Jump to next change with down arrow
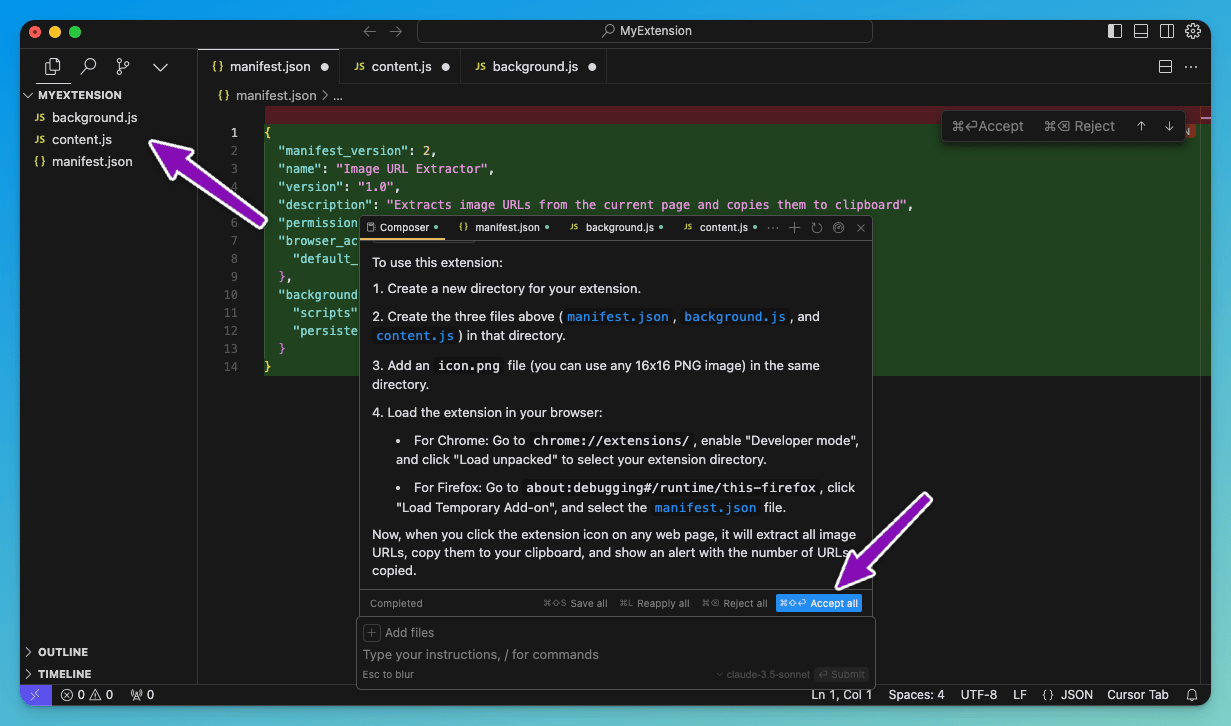The height and width of the screenshot is (726, 1231). [1169, 126]
